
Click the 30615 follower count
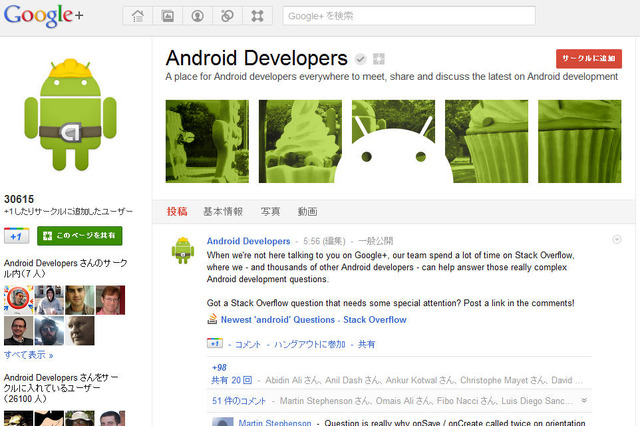(x=19, y=199)
